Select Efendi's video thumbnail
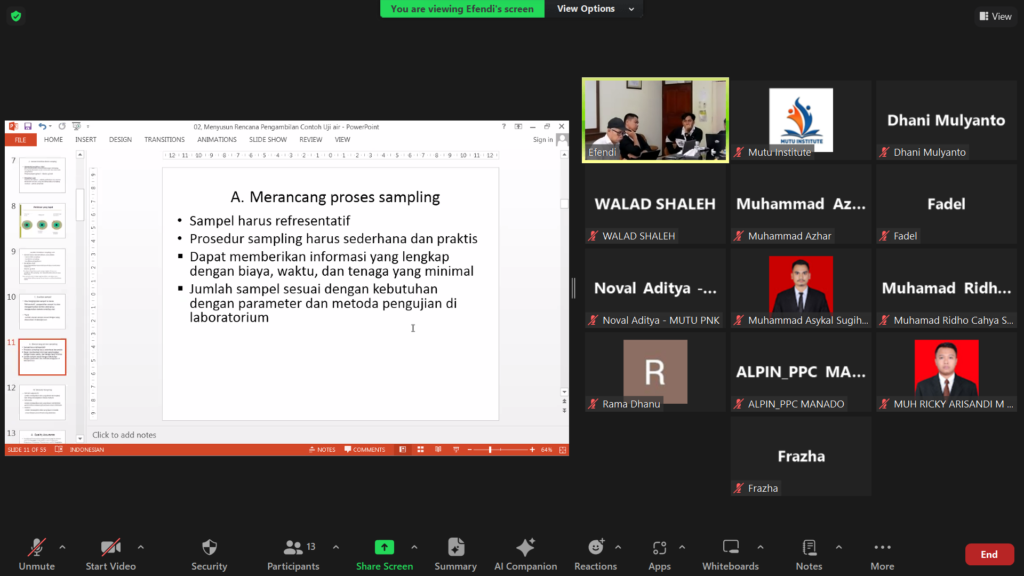The image size is (1024, 576). pos(655,119)
